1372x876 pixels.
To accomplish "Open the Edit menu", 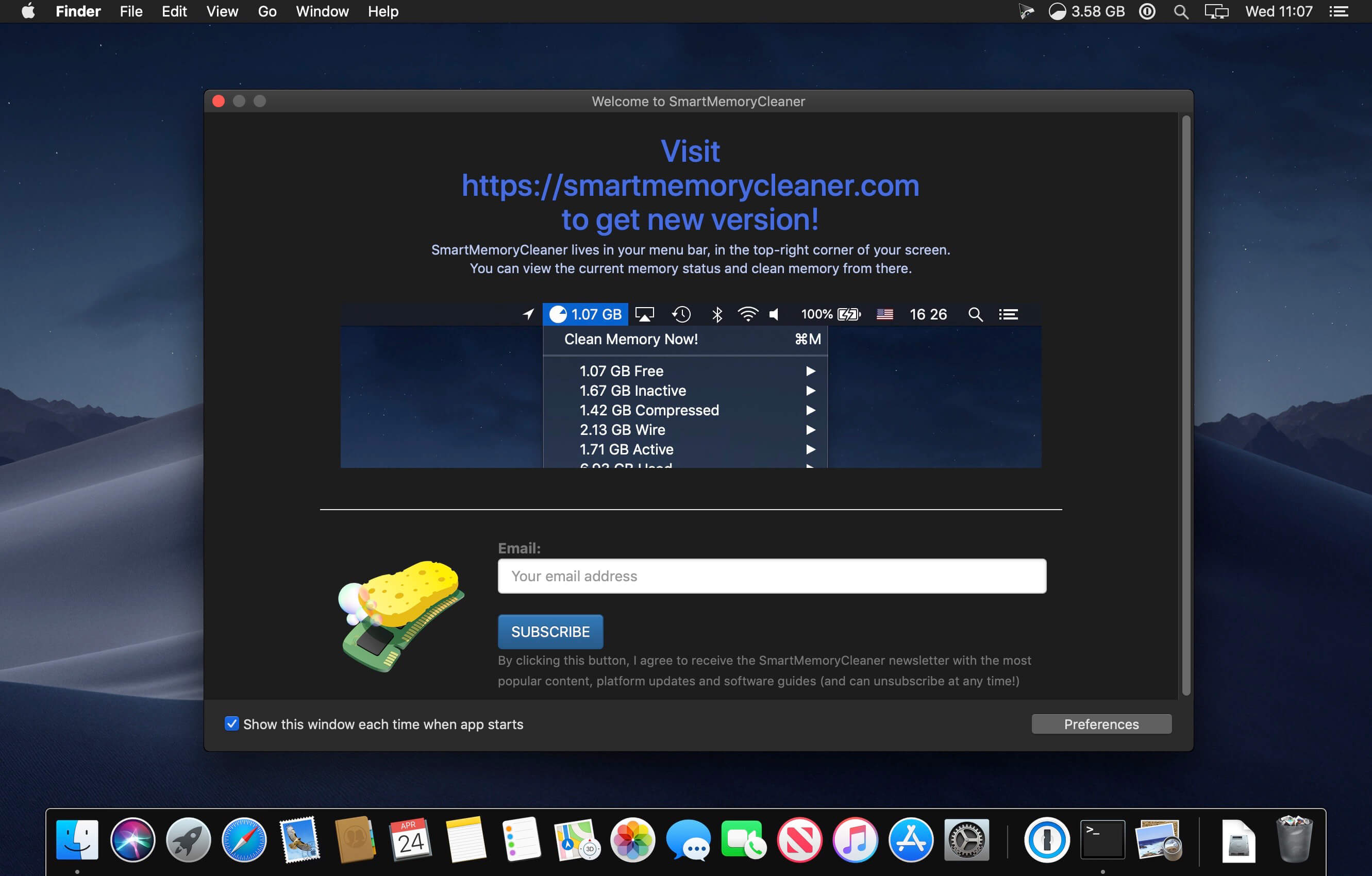I will tap(174, 11).
